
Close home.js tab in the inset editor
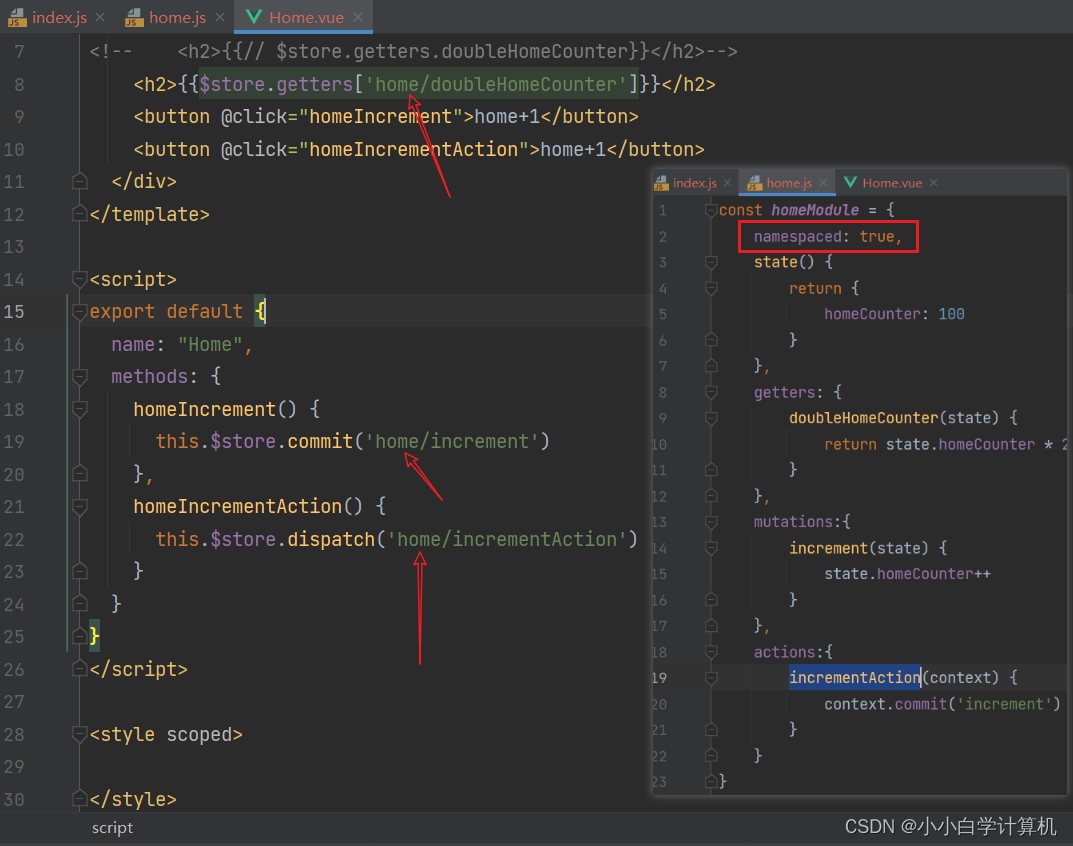[x=823, y=183]
